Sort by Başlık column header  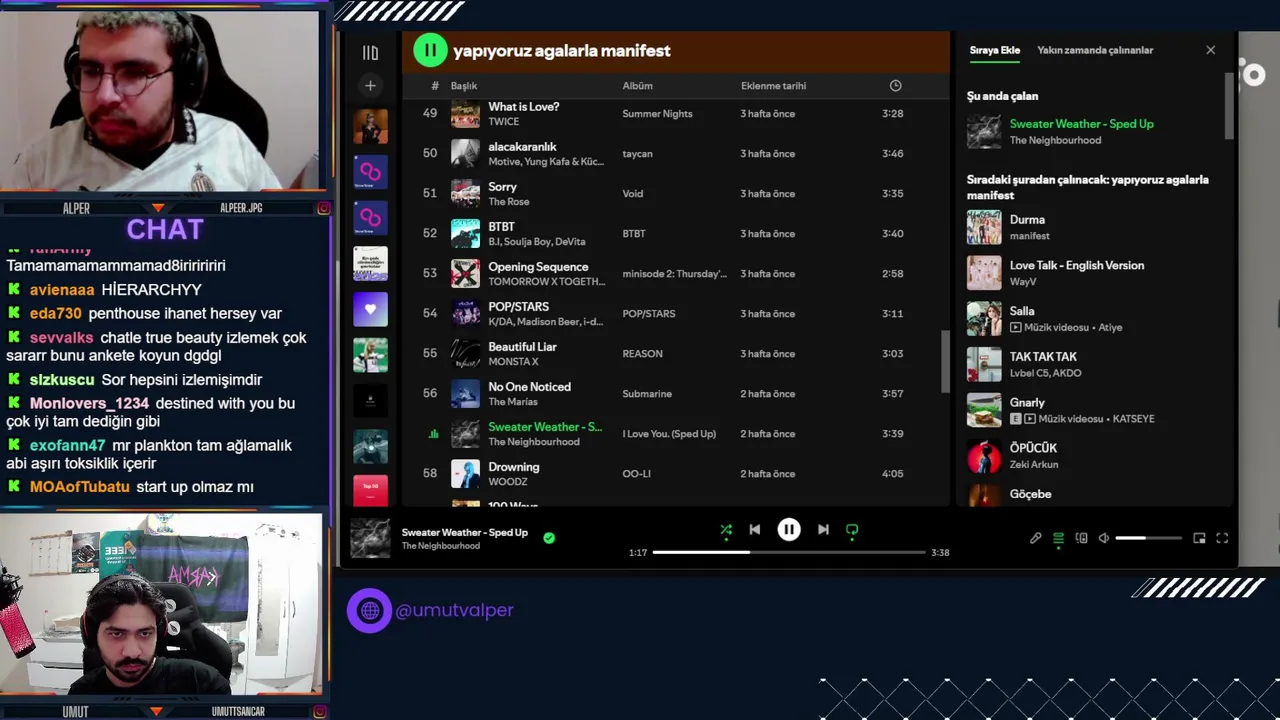click(x=464, y=86)
